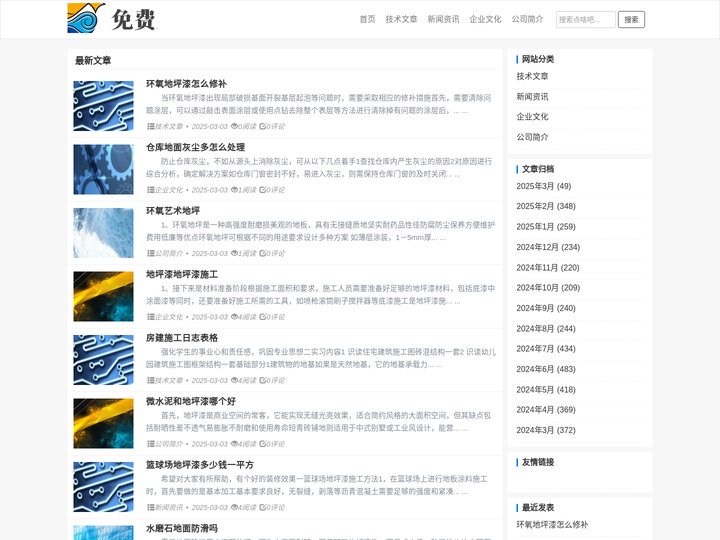Click eye icon under 微水泥和地坪漆哪个好
Image resolution: width=720 pixels, height=540 pixels.
click(x=234, y=444)
